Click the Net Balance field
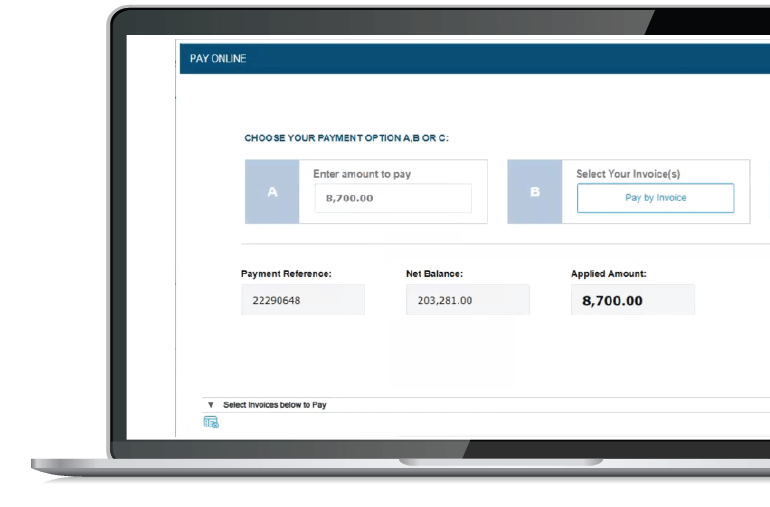 tap(467, 300)
